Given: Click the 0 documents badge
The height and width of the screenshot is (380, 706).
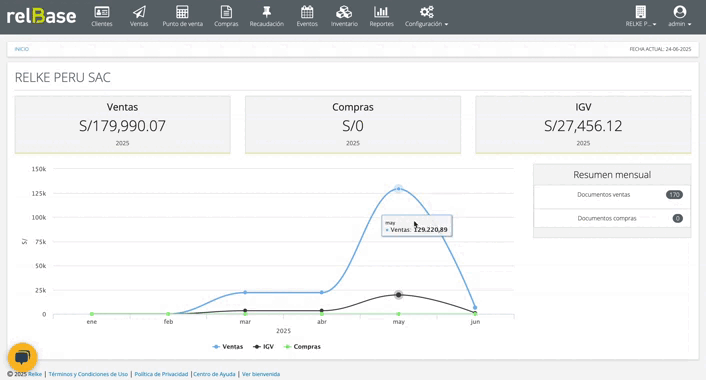Looking at the screenshot, I should [678, 218].
